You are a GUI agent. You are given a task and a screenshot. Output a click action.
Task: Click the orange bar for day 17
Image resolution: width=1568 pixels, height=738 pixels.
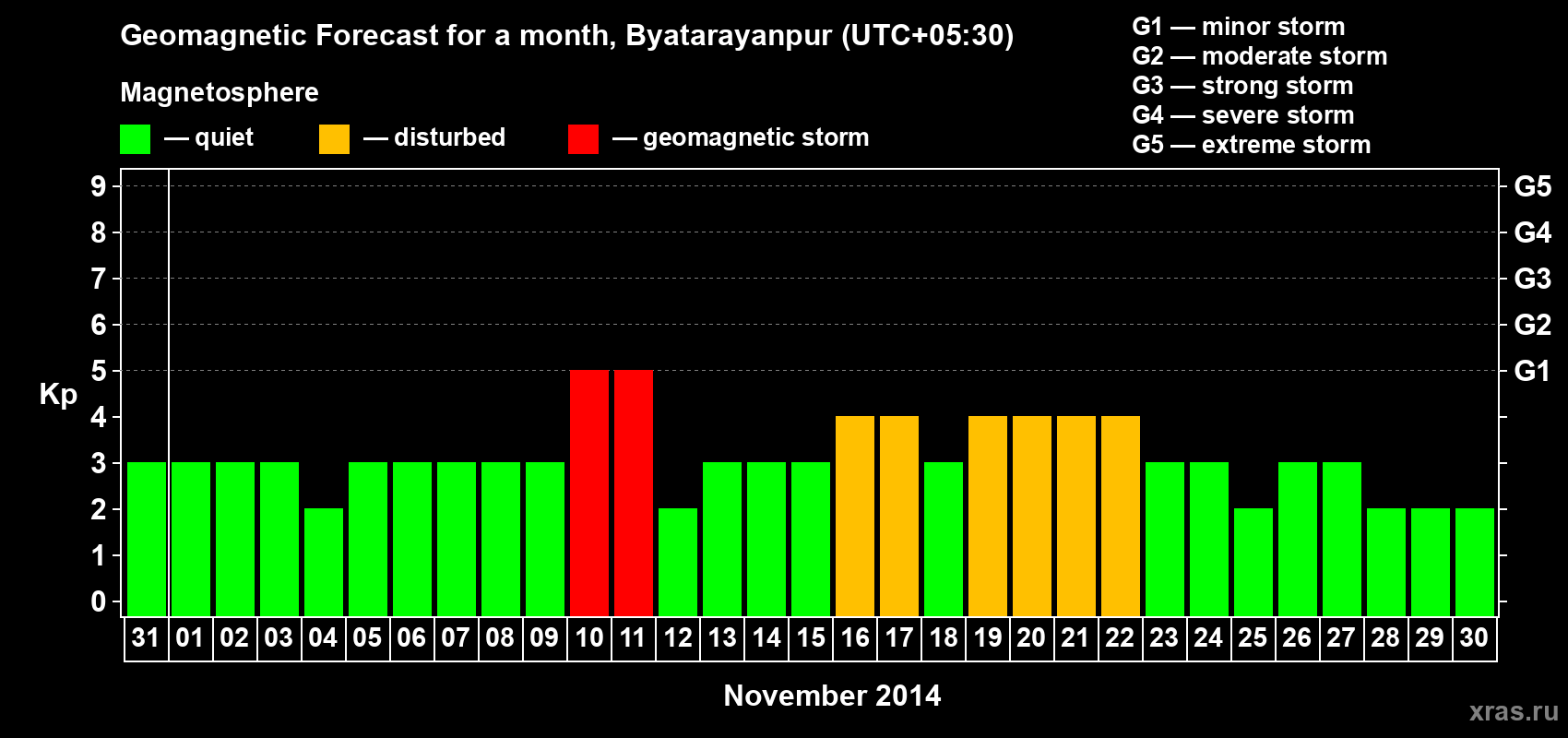click(899, 516)
